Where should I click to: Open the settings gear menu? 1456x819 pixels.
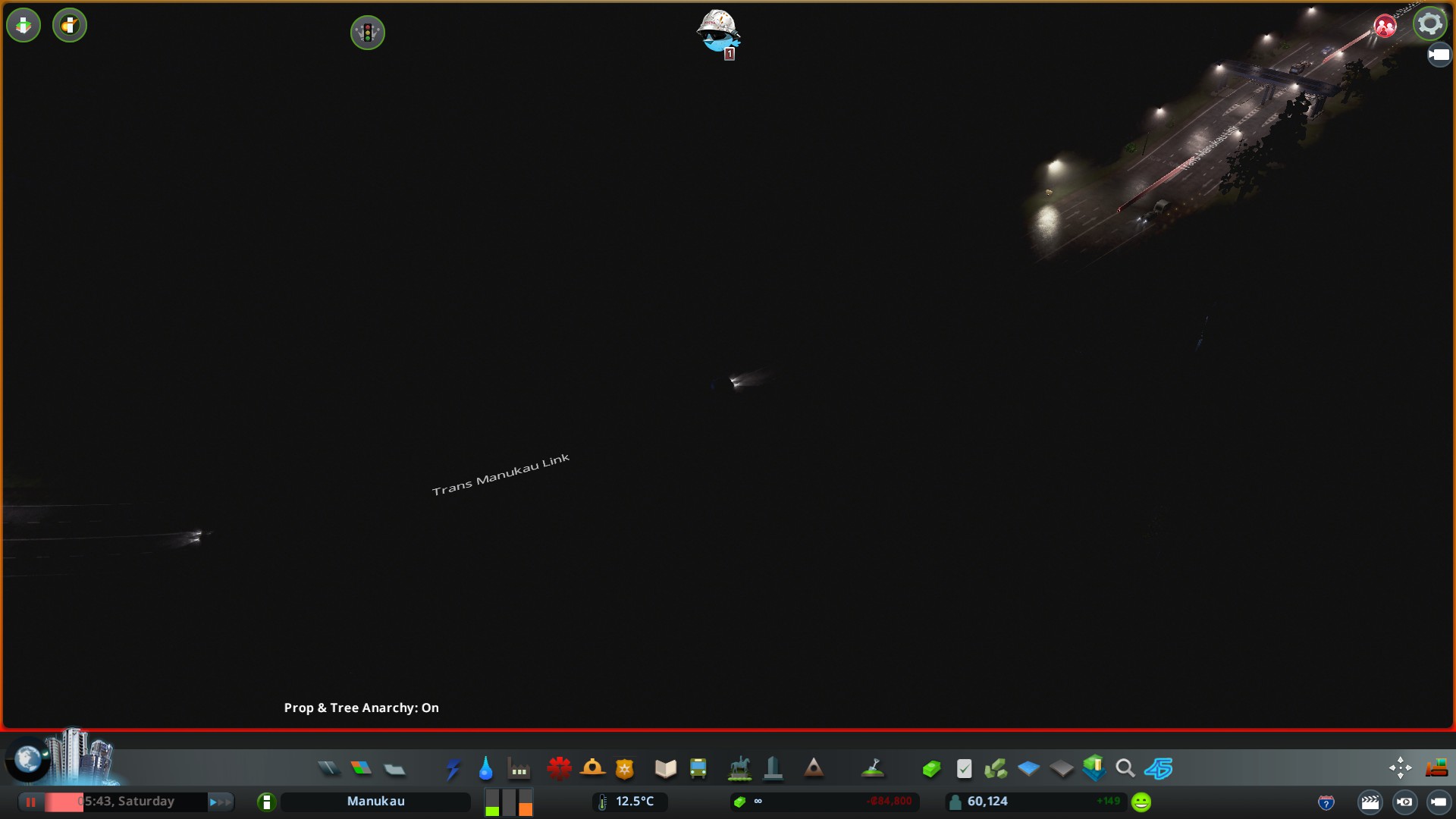pyautogui.click(x=1429, y=24)
